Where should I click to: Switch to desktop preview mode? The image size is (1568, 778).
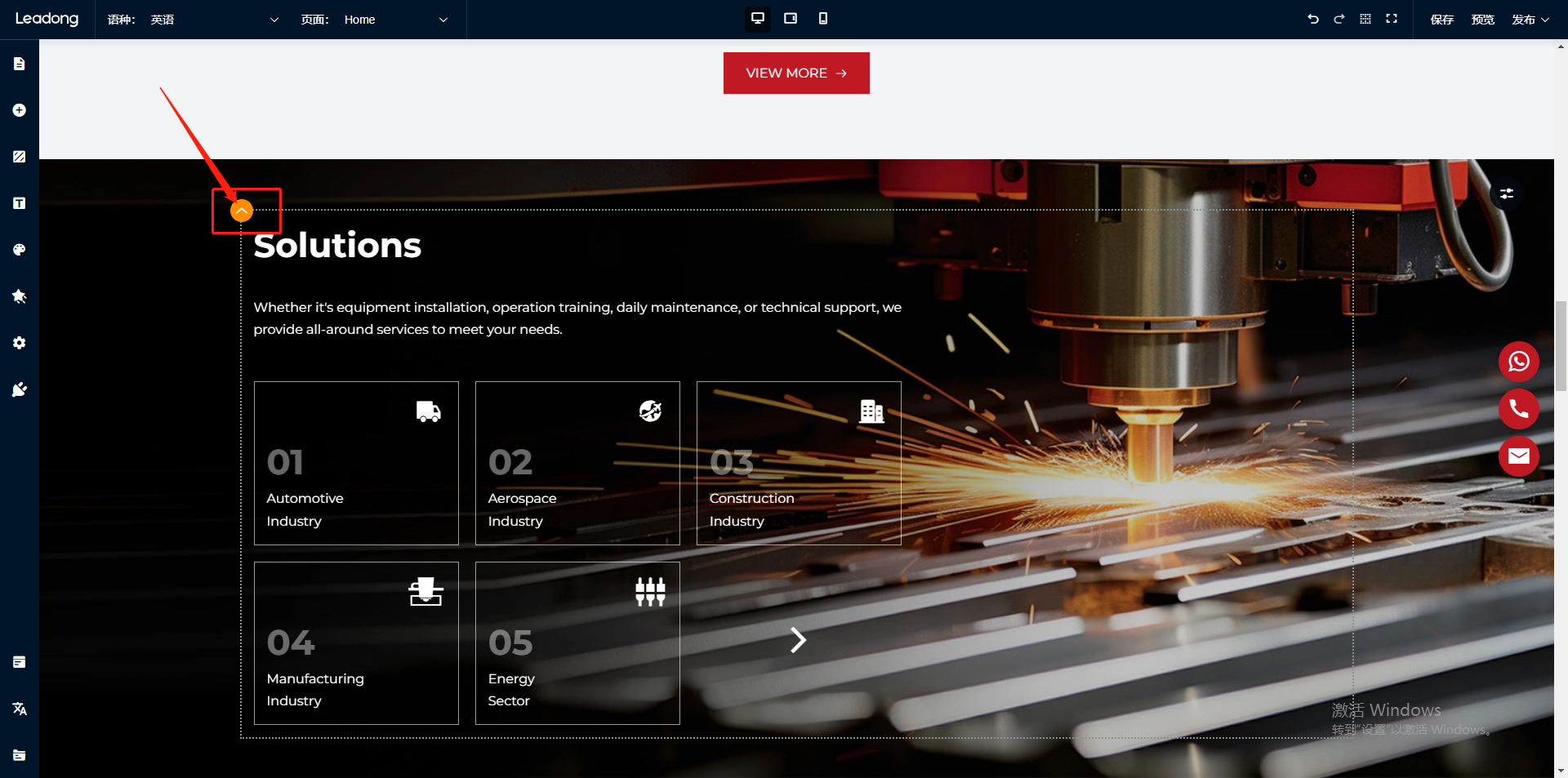point(758,19)
